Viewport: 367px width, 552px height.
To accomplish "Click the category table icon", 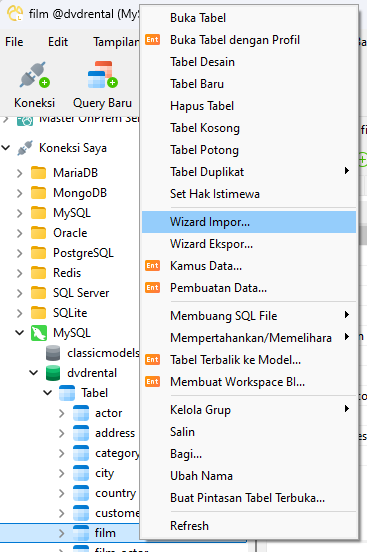I will pos(81,453).
